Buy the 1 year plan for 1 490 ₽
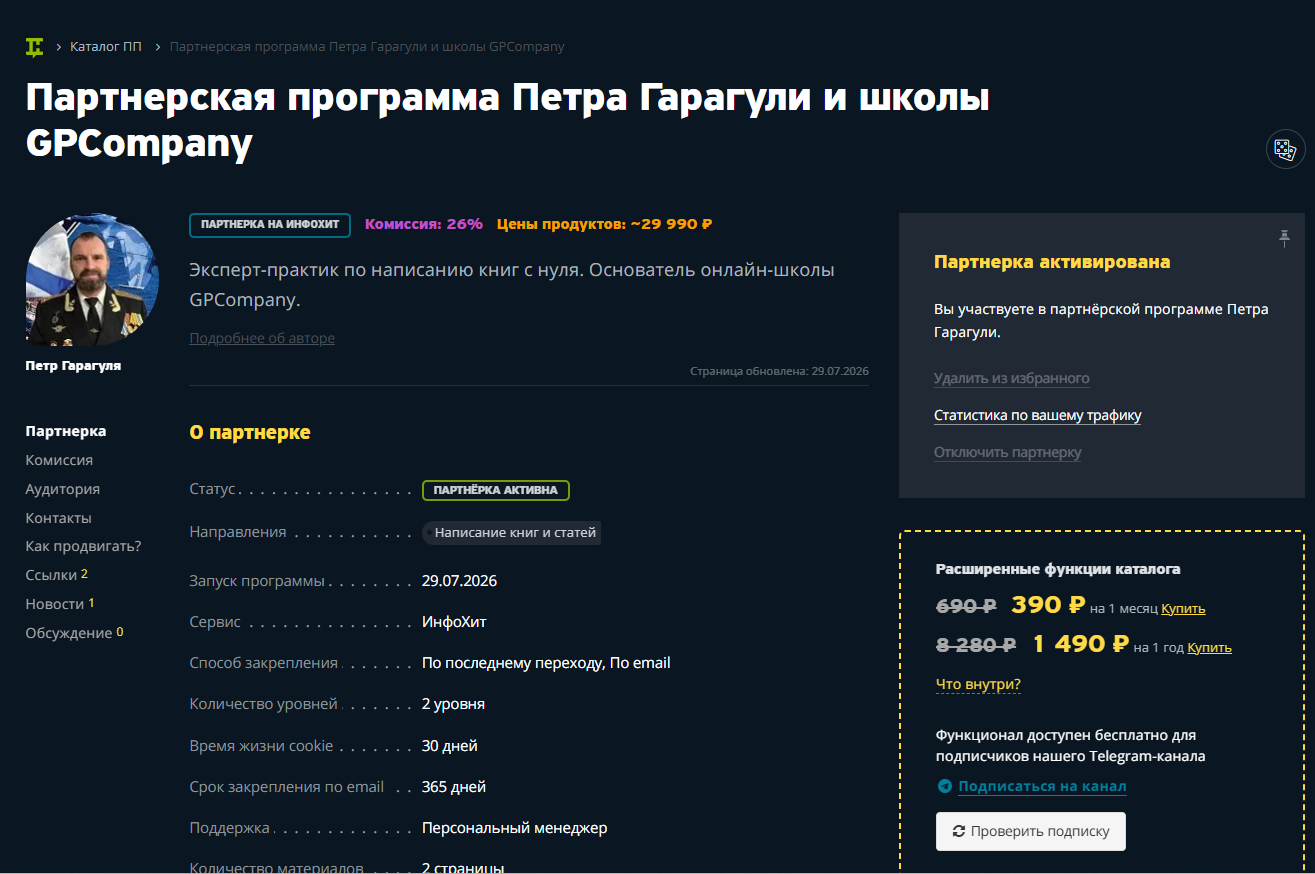This screenshot has width=1315, height=874. tap(1209, 647)
